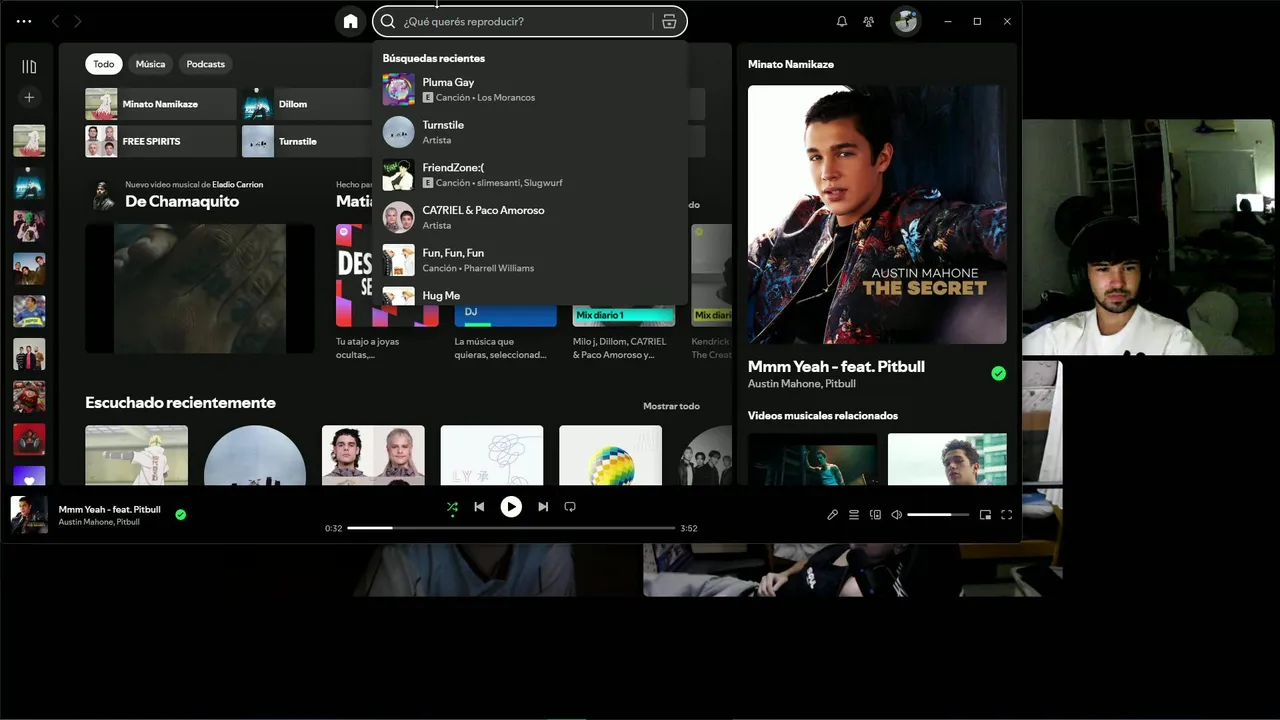Open Austin Mahone The Secret album cover

[x=877, y=214]
